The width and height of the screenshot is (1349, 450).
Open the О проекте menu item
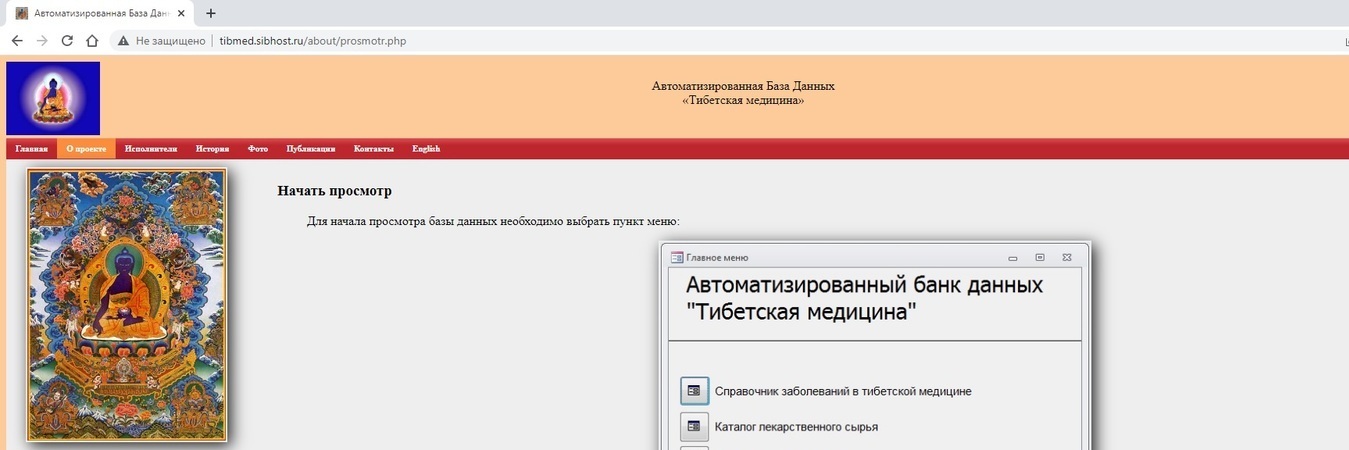(86, 149)
